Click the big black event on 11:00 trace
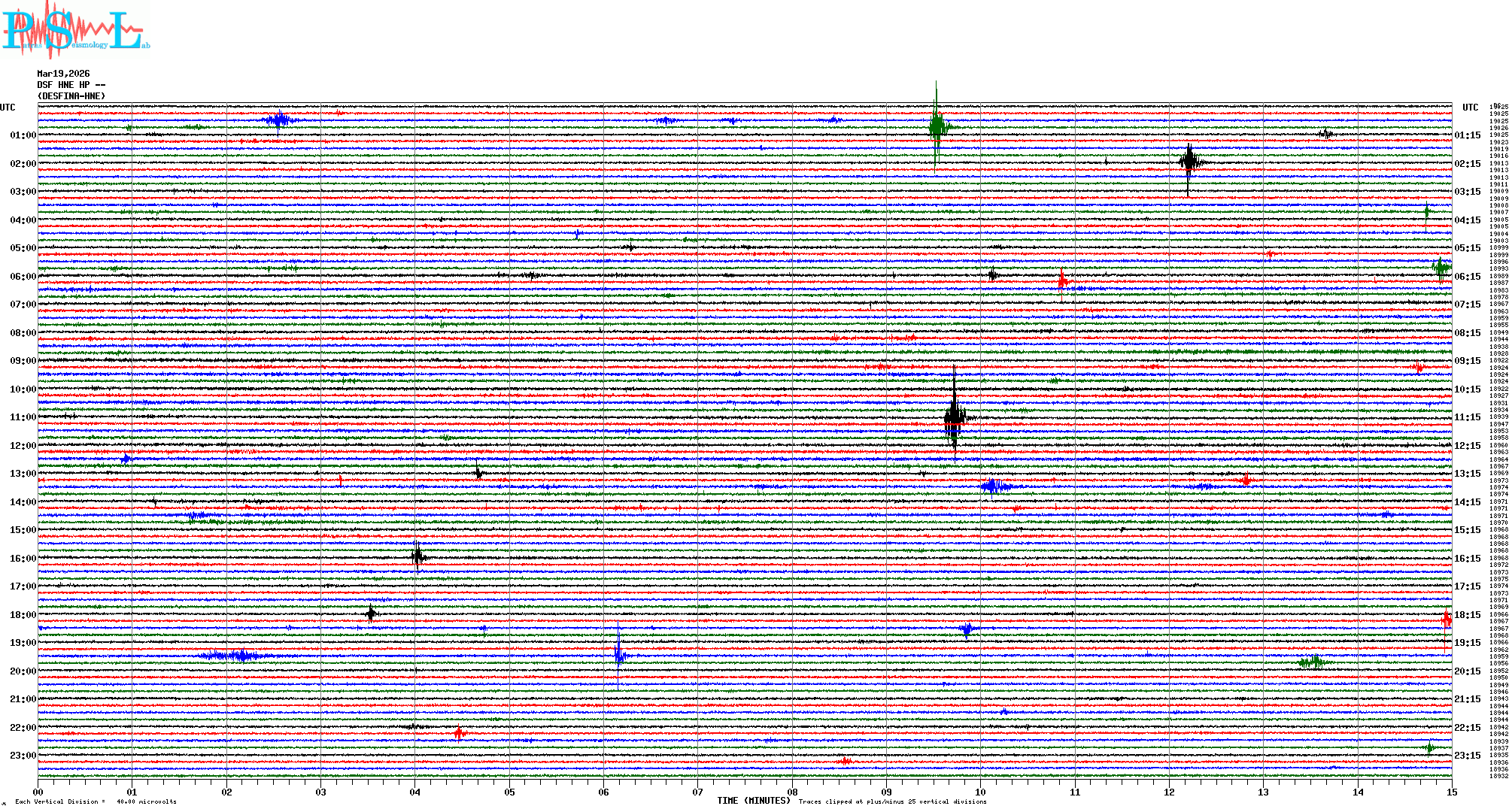The height and width of the screenshot is (812, 1512). (954, 416)
